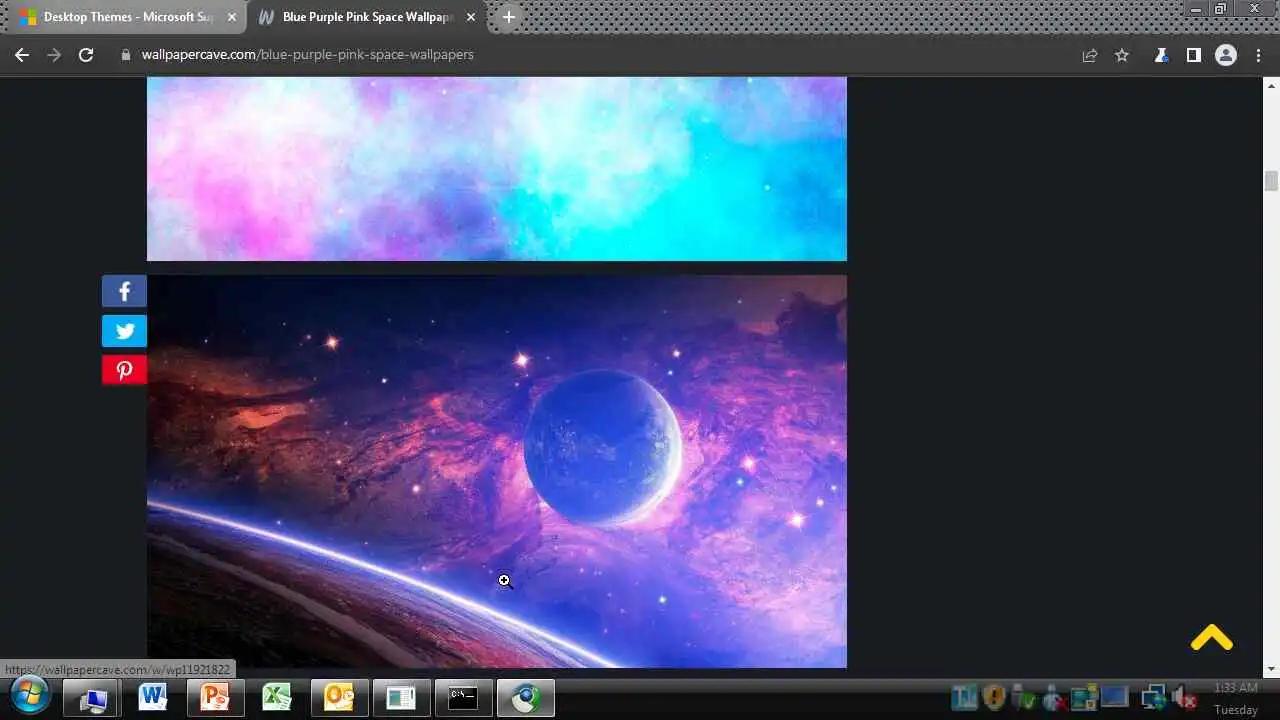Screen dimensions: 1280x720
Task: Open the planet space wallpaper image
Action: [x=497, y=471]
